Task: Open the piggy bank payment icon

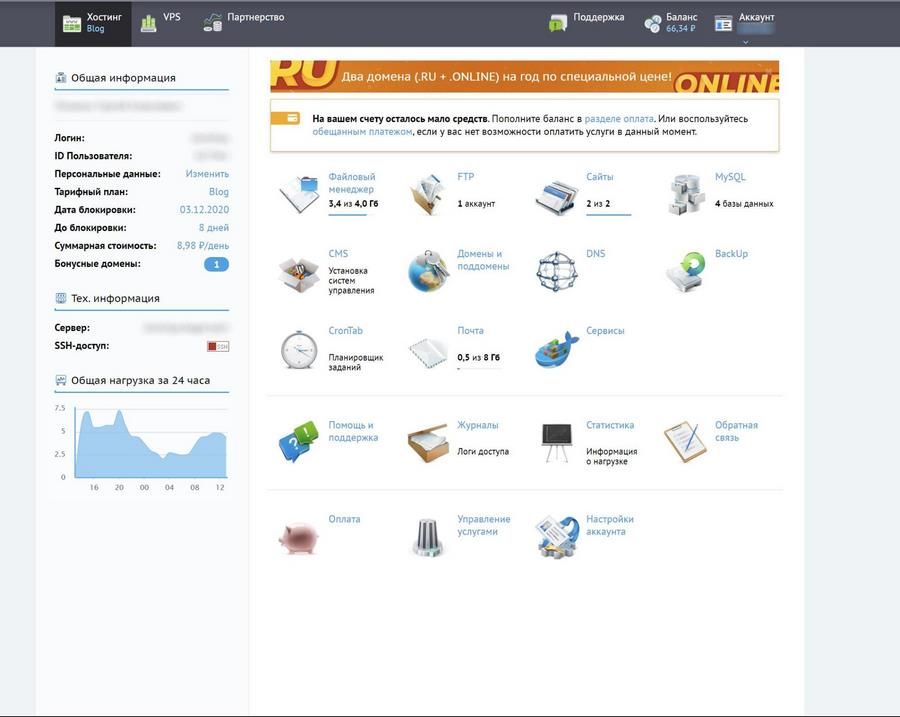Action: tap(298, 537)
